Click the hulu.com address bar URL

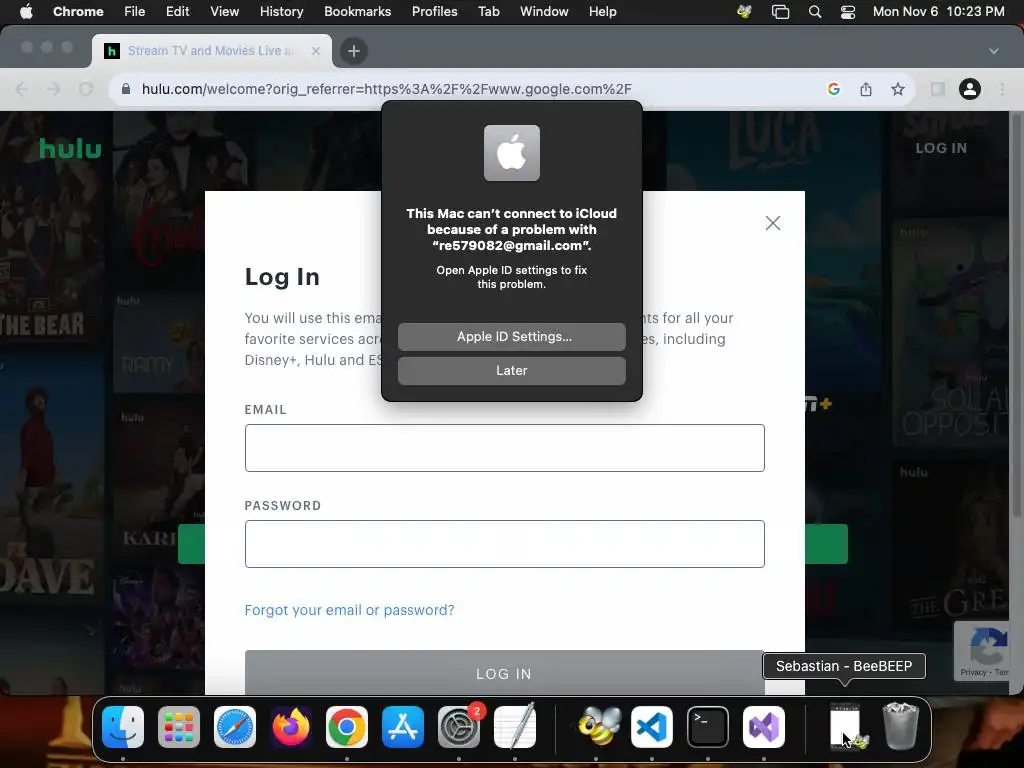(387, 89)
